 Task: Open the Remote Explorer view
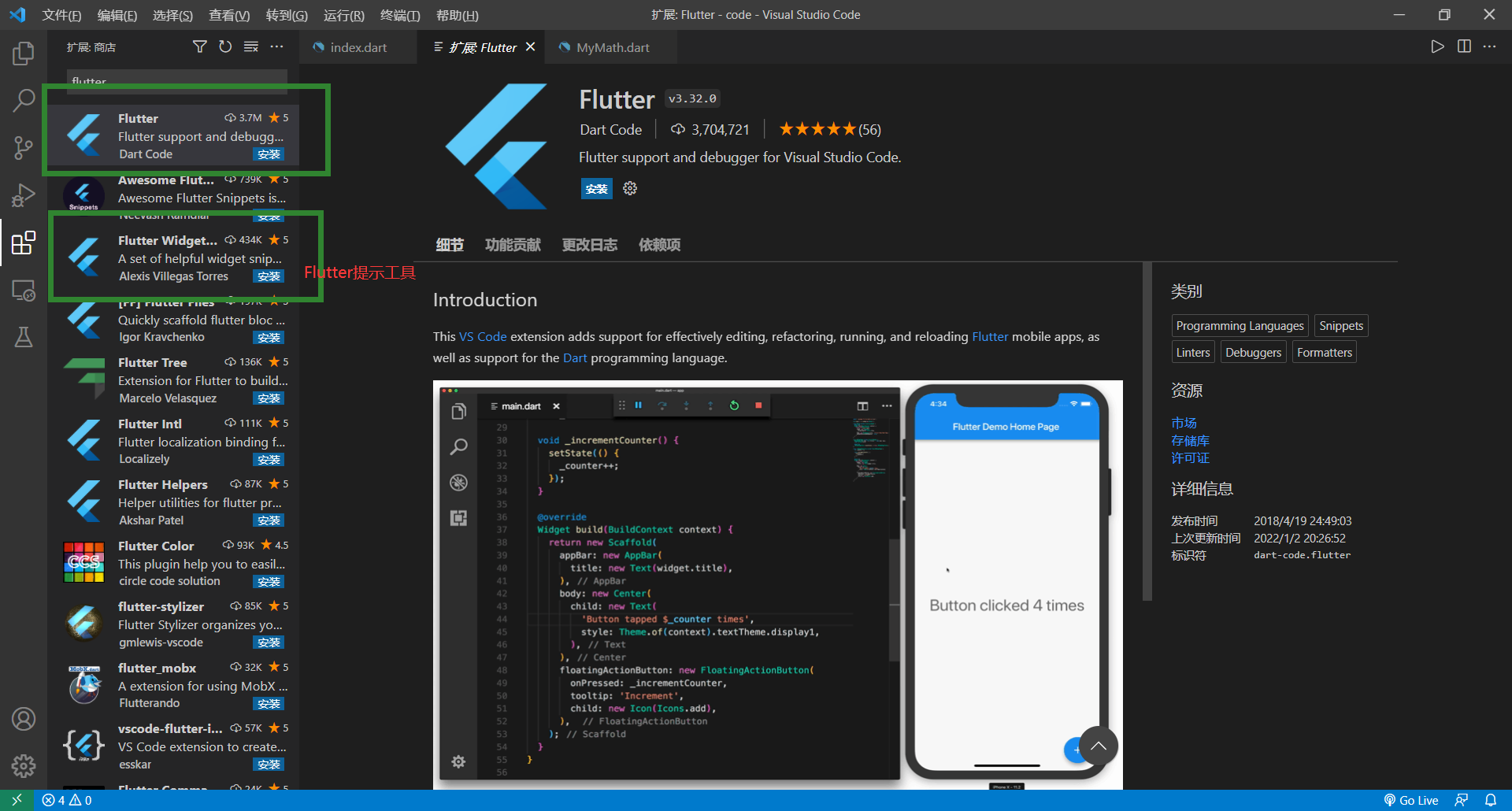pos(23,291)
